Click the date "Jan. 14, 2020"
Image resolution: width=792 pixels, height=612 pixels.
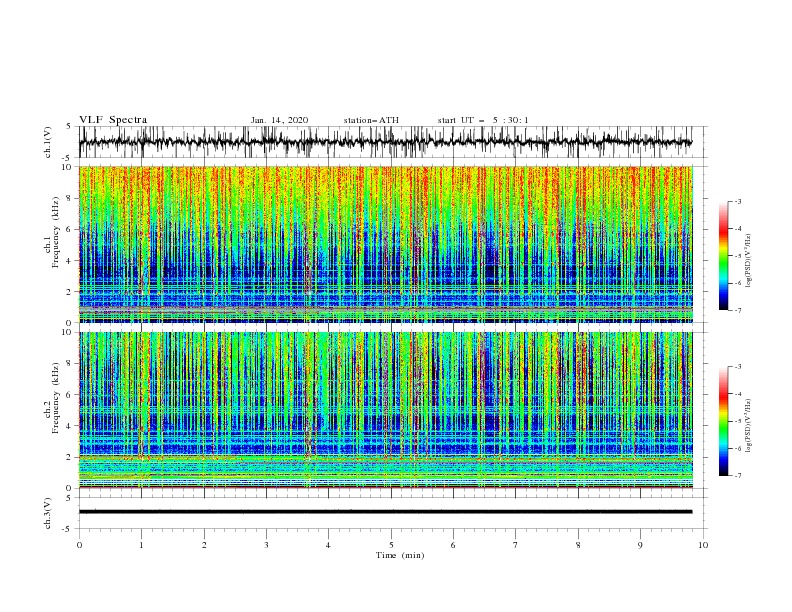pos(279,120)
